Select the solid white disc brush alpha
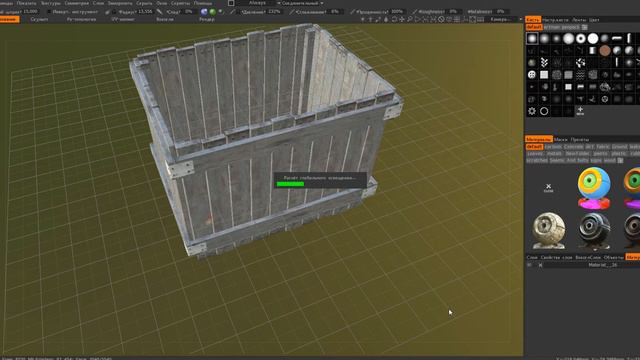The image size is (640, 360). coord(593,39)
